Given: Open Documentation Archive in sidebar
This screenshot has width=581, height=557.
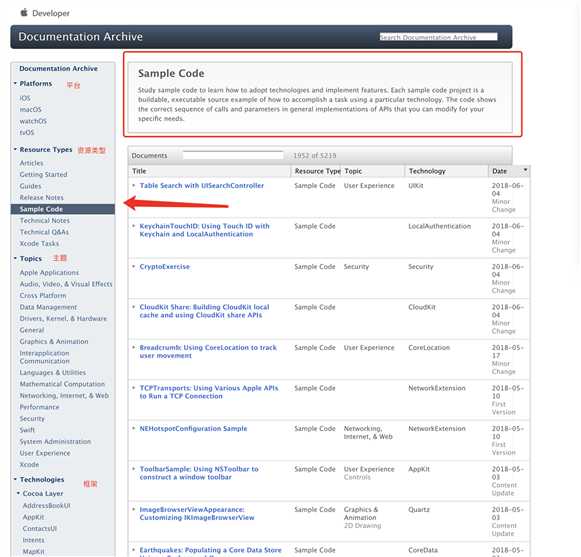Looking at the screenshot, I should tap(58, 69).
